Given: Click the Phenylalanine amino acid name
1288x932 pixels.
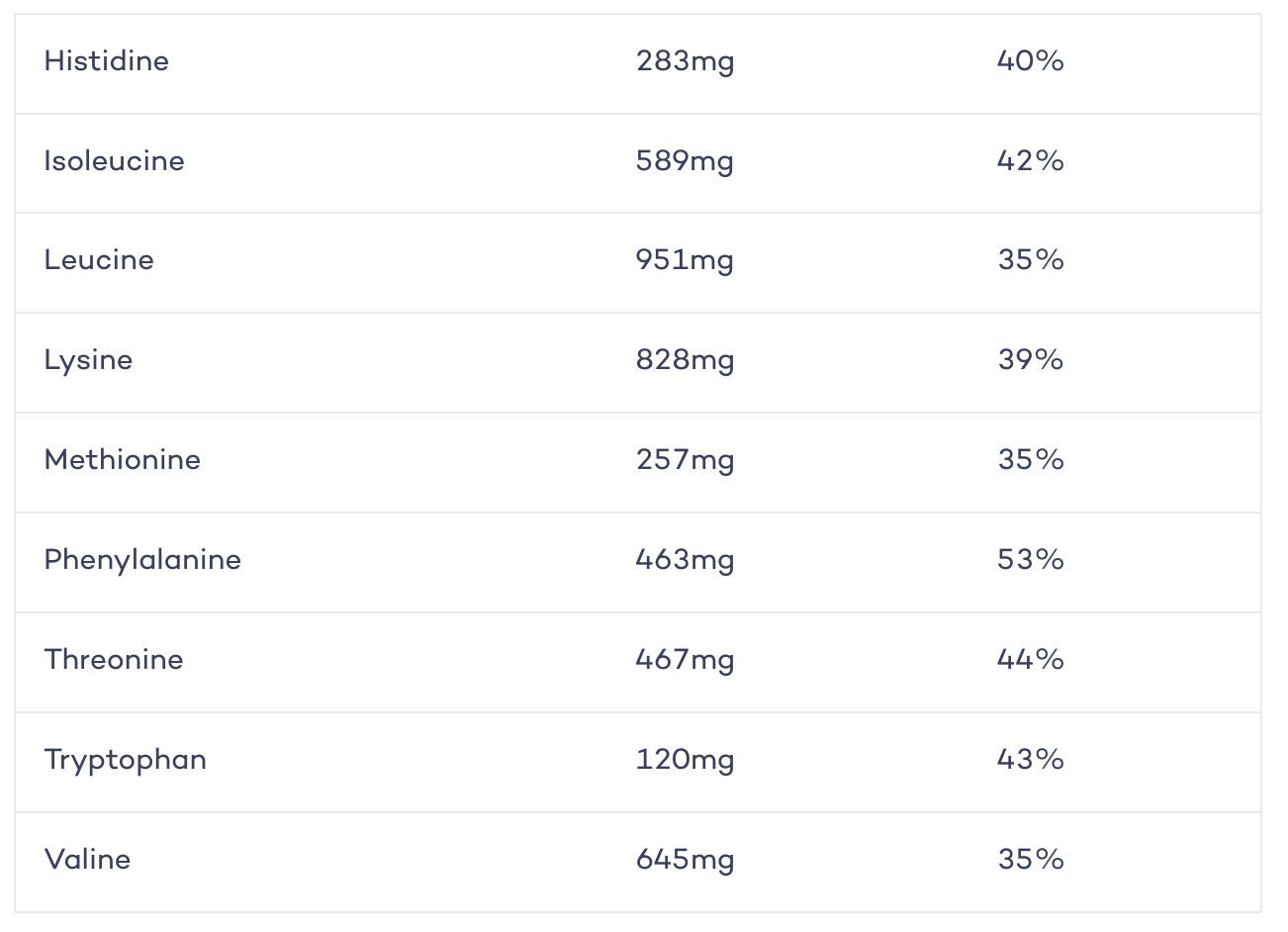Looking at the screenshot, I should coord(142,560).
